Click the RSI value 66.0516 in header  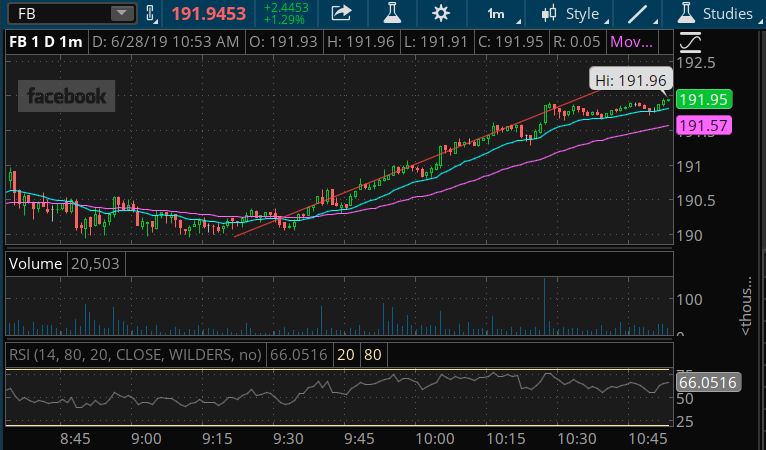point(298,354)
